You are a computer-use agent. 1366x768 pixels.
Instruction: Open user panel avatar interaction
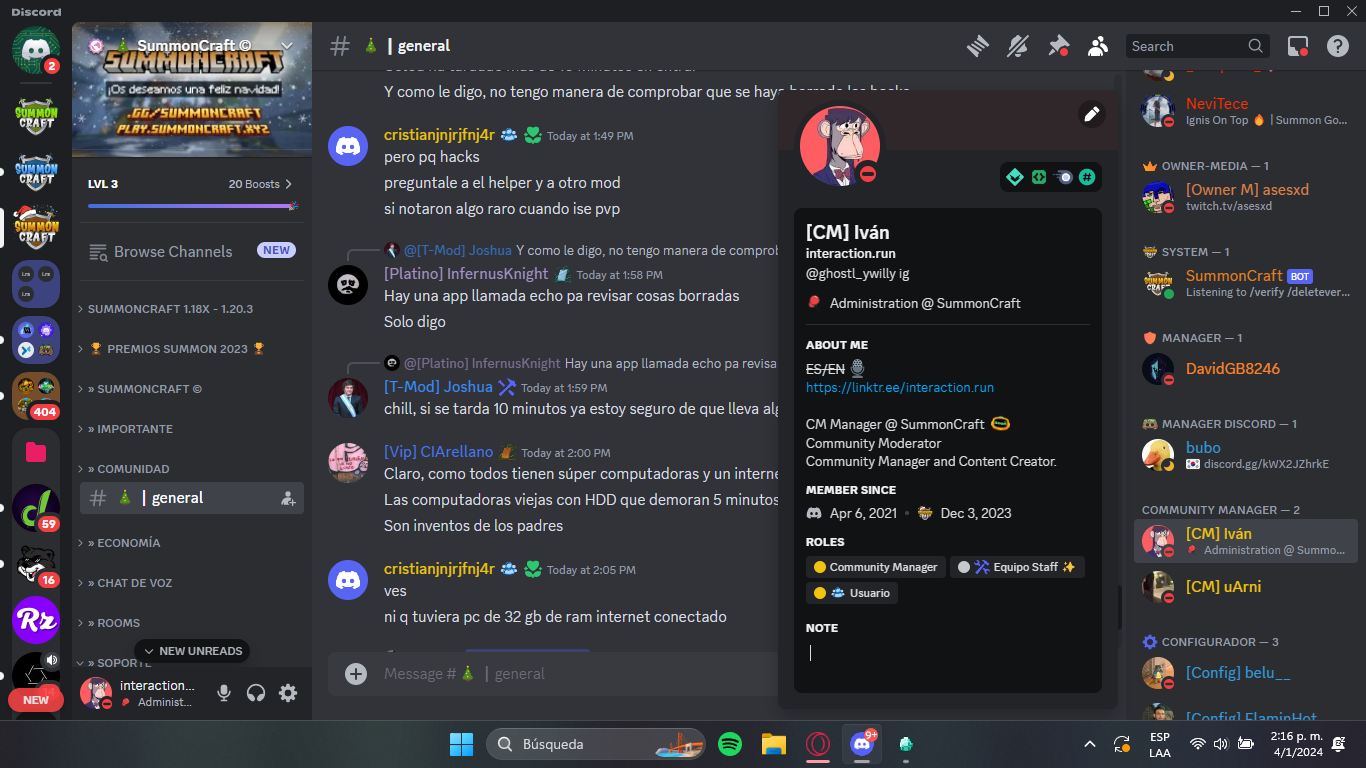tap(96, 693)
